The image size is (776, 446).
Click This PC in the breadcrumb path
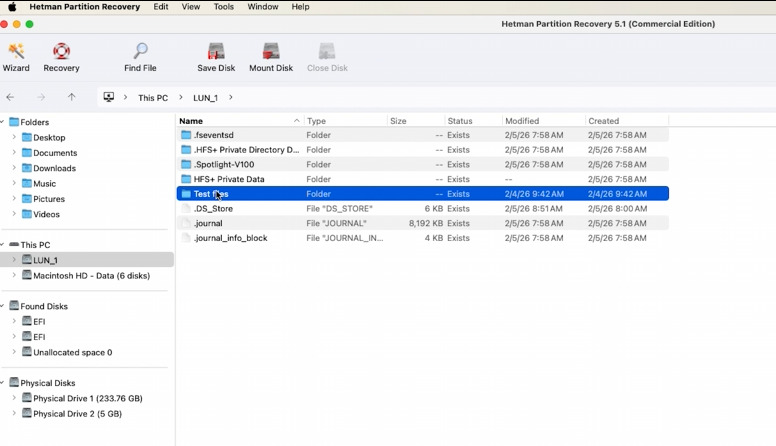coord(153,98)
